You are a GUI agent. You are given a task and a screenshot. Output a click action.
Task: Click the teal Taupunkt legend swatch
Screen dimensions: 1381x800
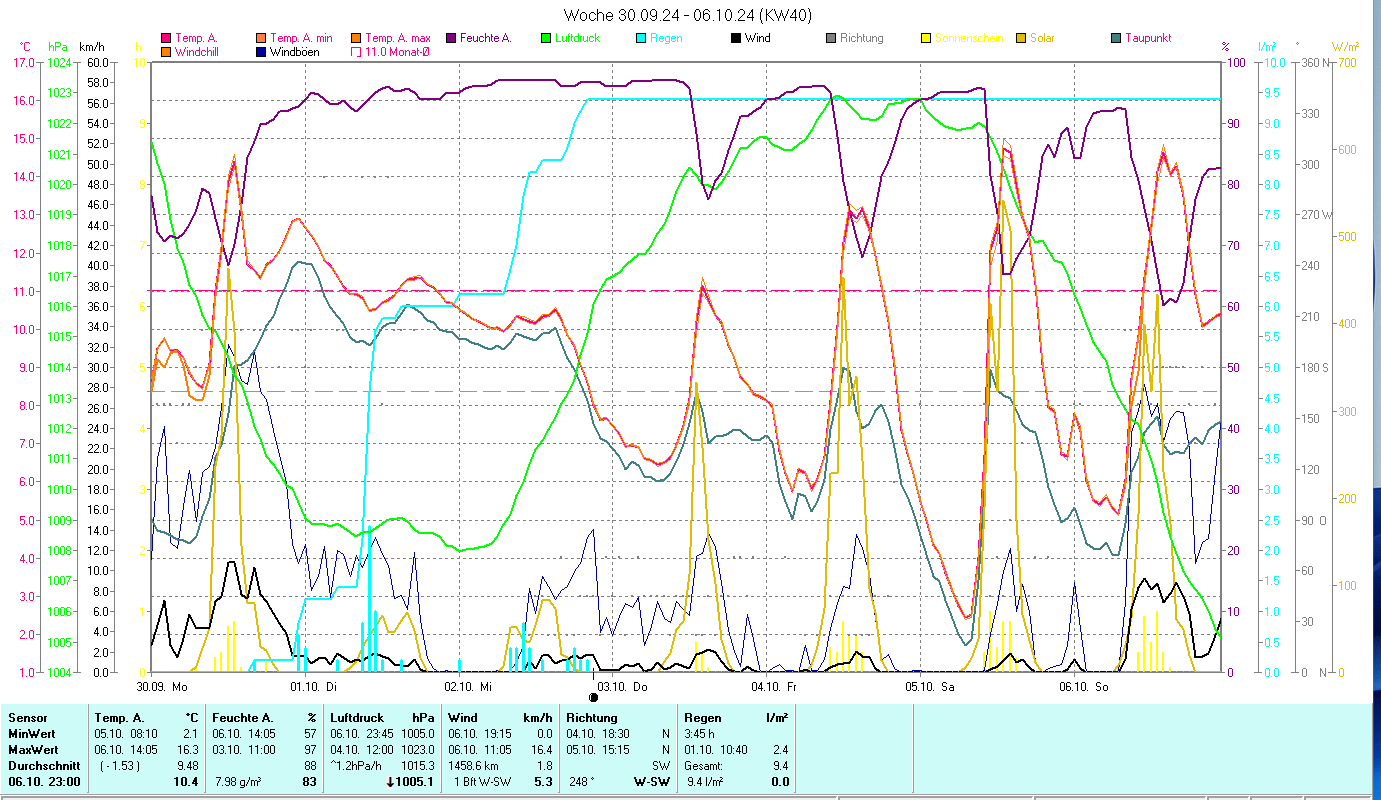coord(1116,38)
